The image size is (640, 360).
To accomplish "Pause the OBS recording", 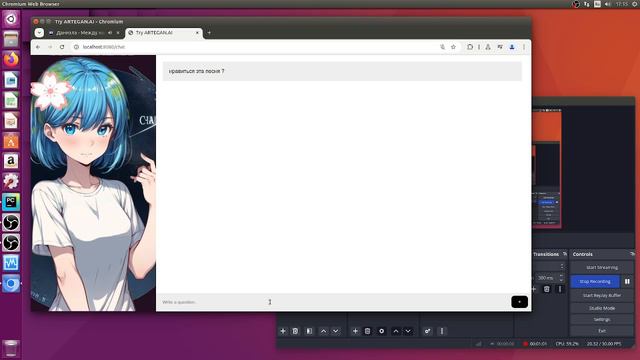I will pos(627,281).
